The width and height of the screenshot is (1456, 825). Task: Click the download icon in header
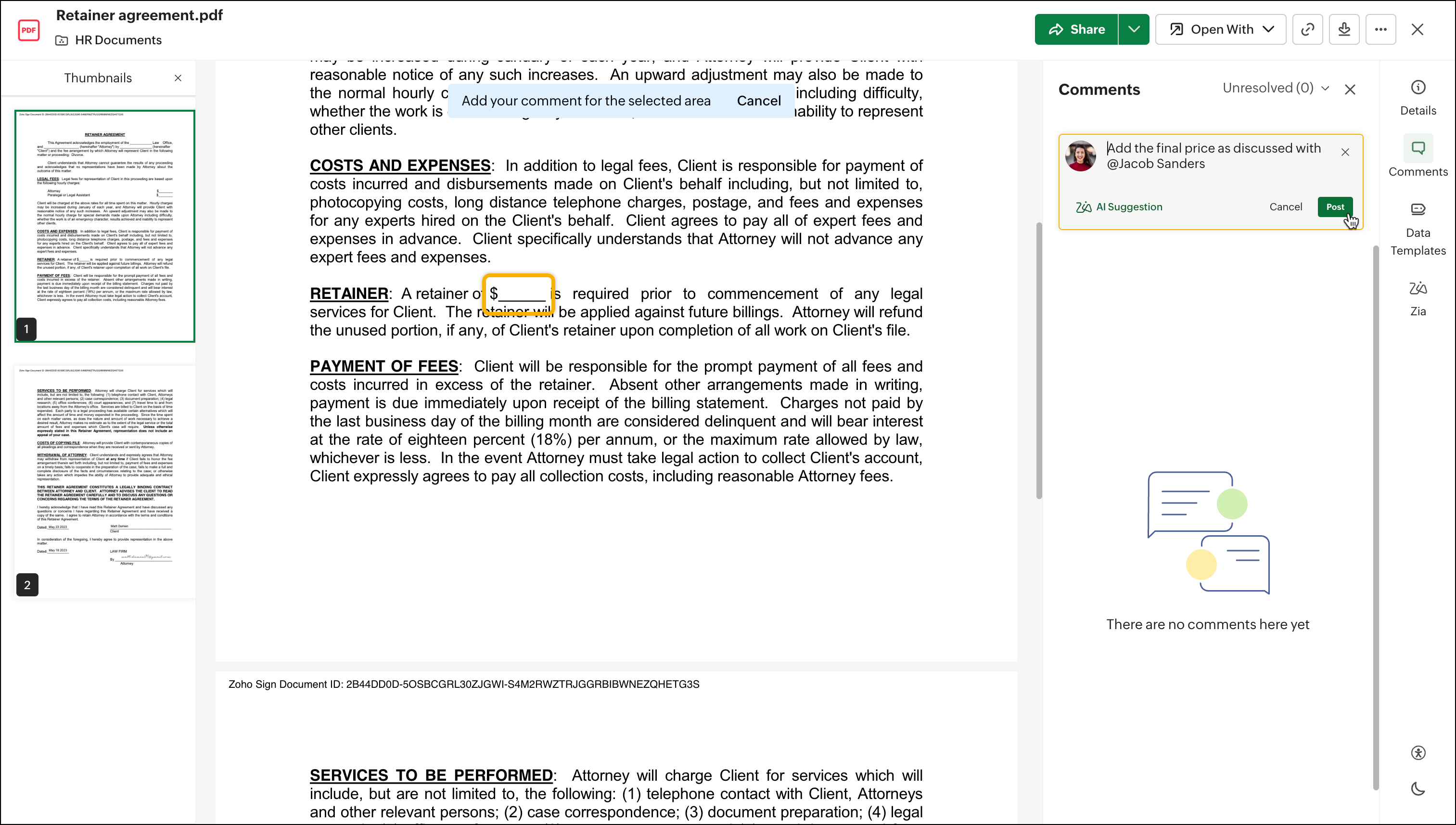pos(1344,29)
